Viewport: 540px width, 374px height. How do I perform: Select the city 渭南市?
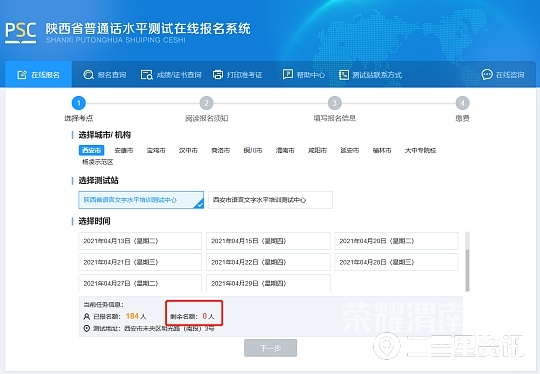pyautogui.click(x=285, y=150)
